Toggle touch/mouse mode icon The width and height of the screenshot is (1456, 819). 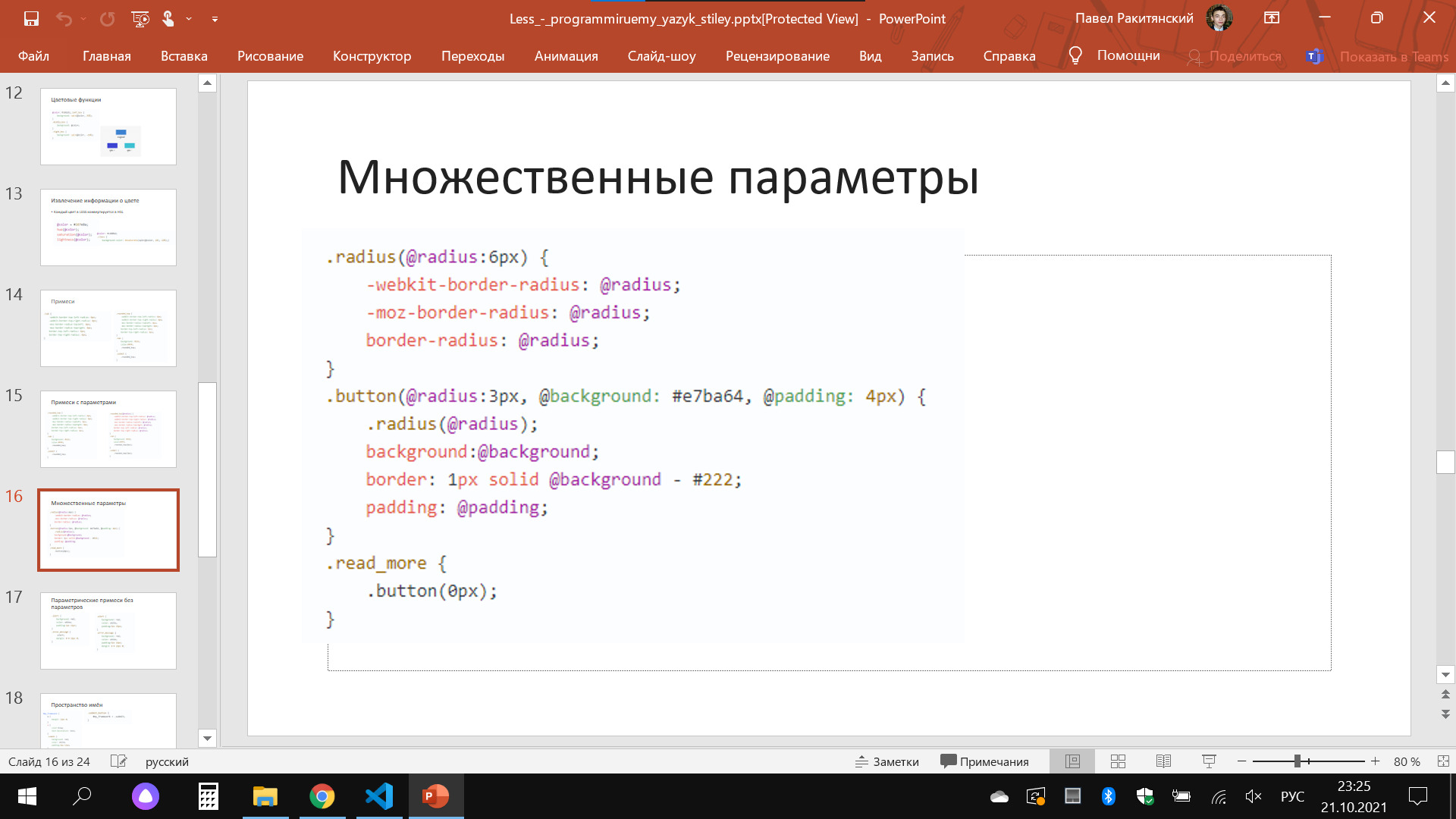pos(168,18)
